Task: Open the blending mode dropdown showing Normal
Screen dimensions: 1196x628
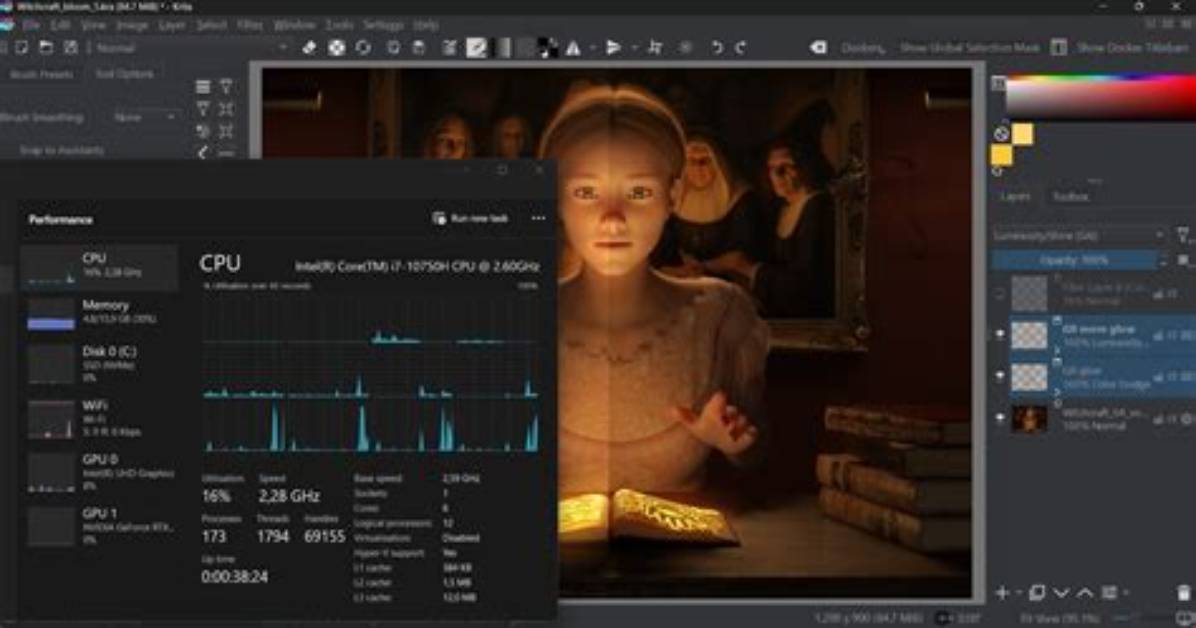Action: pyautogui.click(x=191, y=47)
